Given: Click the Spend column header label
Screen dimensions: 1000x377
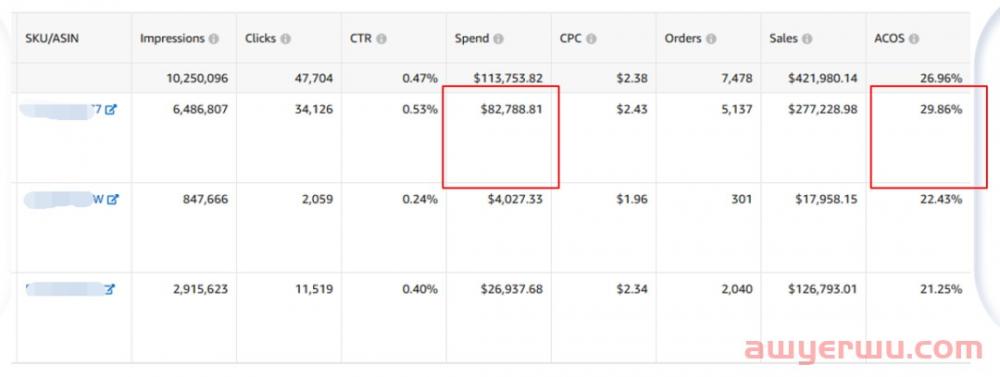Looking at the screenshot, I should coord(472,38).
